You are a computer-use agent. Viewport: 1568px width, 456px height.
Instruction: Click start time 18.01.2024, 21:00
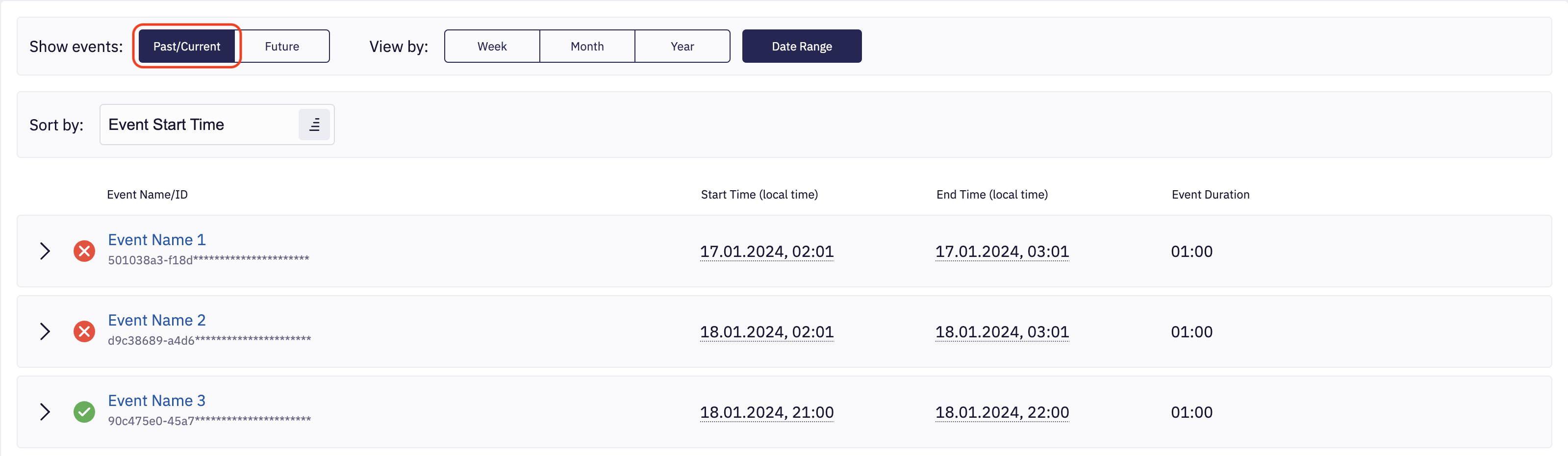tap(766, 412)
